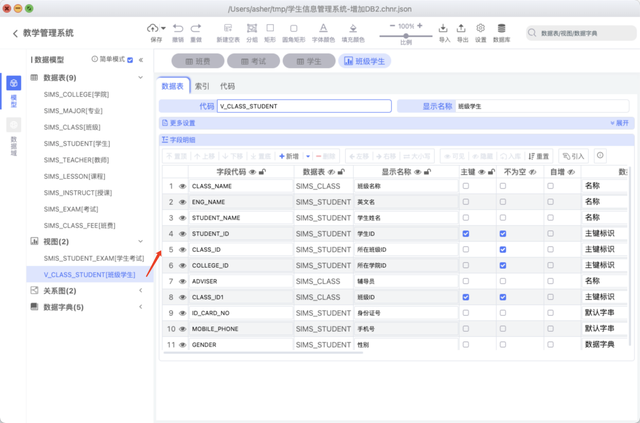Toggle visibility eye for GENDER row
Image resolution: width=640 pixels, height=423 pixels.
182,345
